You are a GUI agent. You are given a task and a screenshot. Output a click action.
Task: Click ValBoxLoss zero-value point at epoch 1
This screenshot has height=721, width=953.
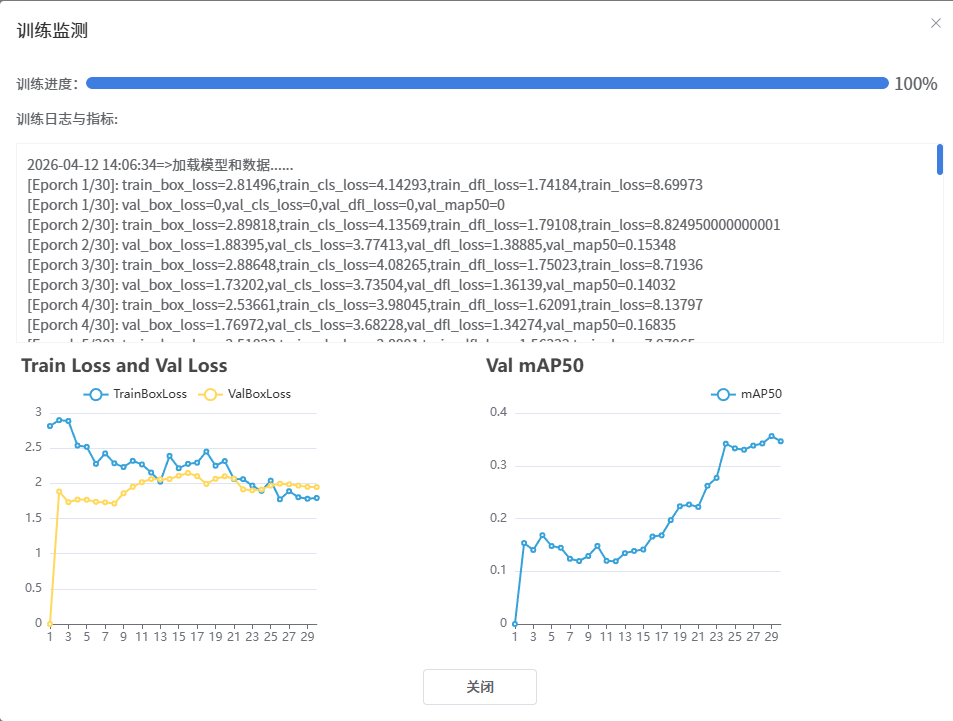(x=50, y=623)
